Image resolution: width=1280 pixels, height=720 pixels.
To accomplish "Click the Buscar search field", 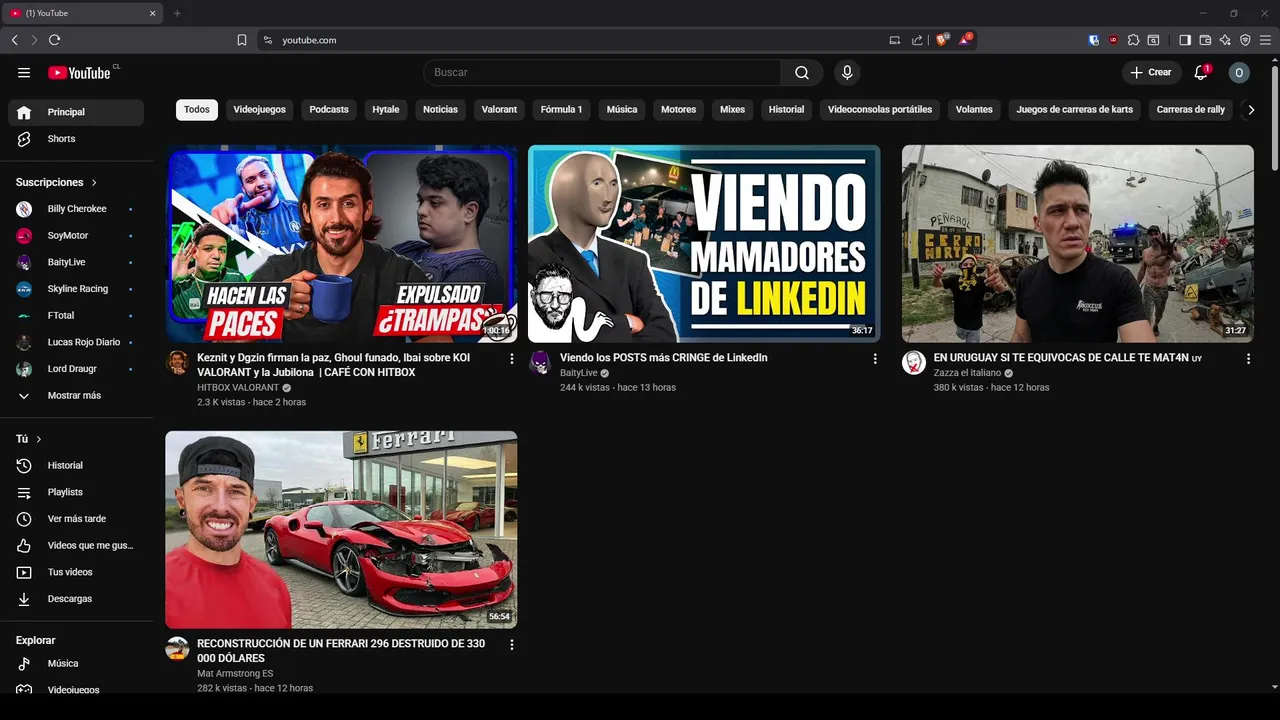I will coord(602,72).
